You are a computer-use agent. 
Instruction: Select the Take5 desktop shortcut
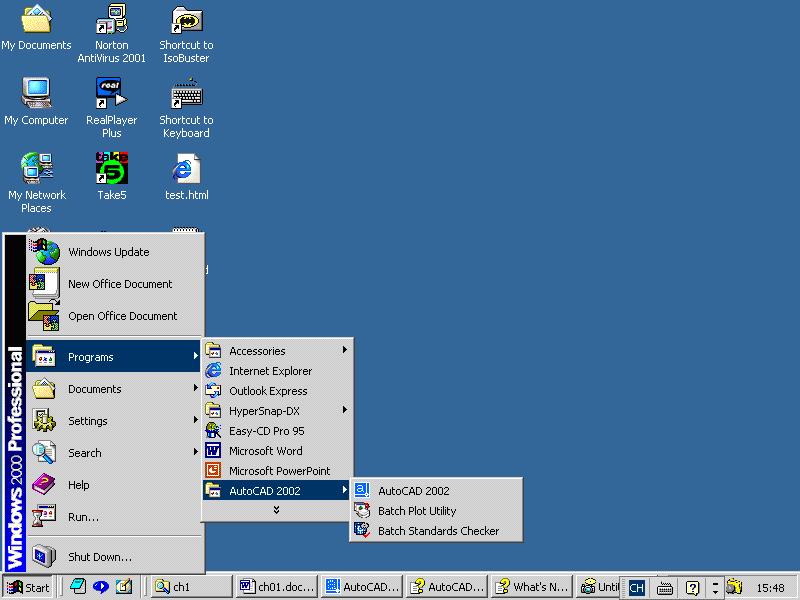click(111, 176)
